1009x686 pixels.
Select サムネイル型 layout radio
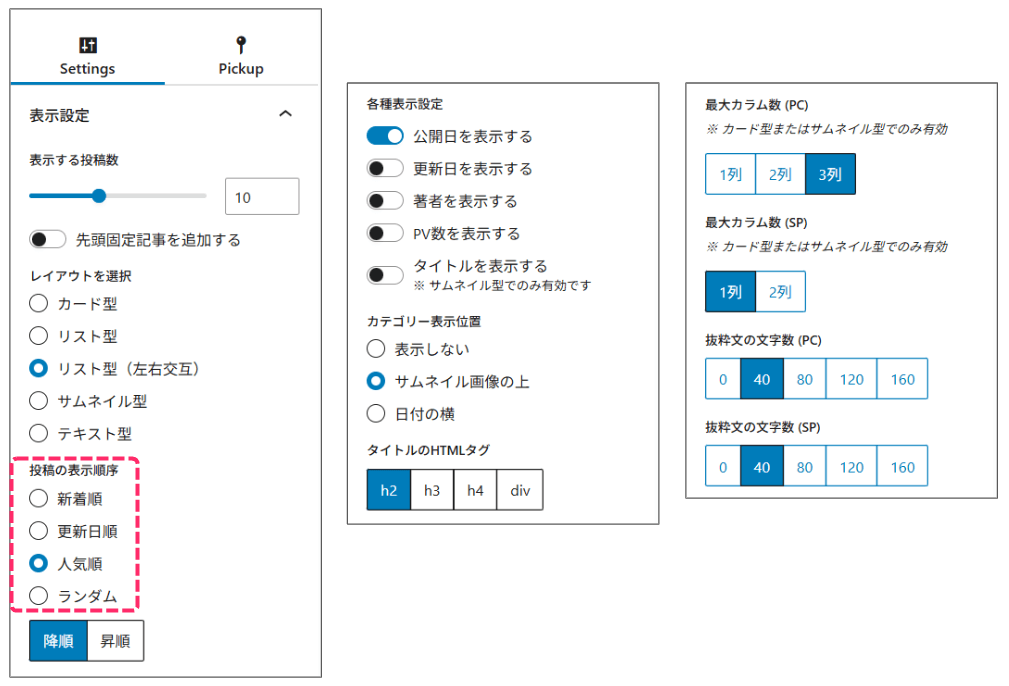coord(39,400)
